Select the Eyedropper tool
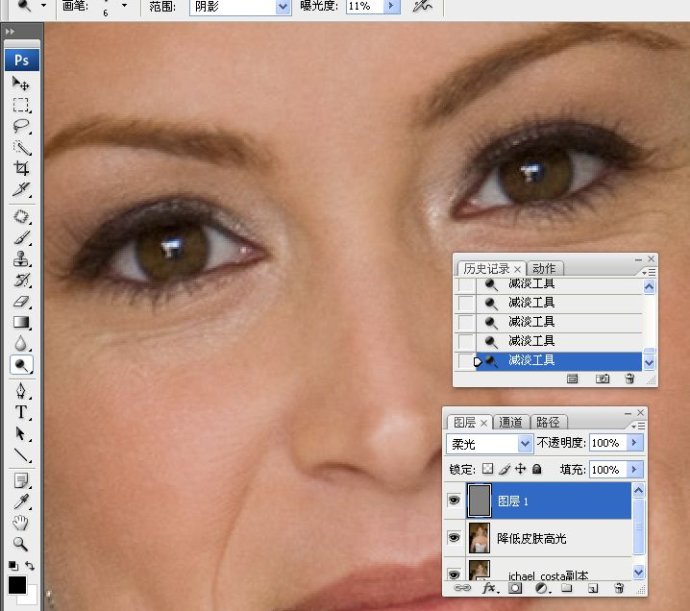This screenshot has width=690, height=611. click(x=20, y=502)
